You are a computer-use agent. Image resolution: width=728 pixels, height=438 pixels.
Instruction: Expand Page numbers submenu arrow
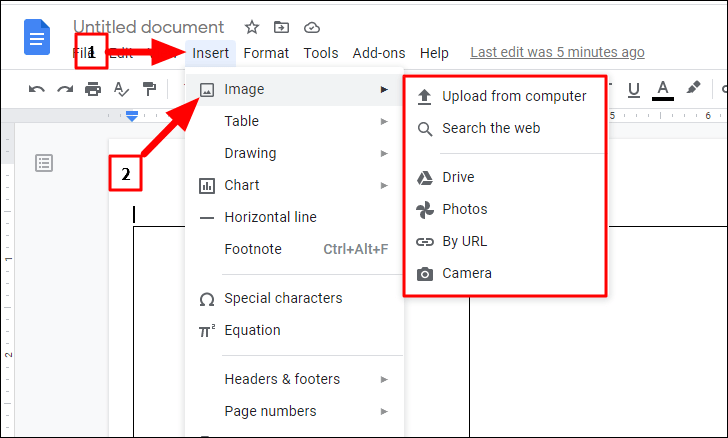pos(384,412)
